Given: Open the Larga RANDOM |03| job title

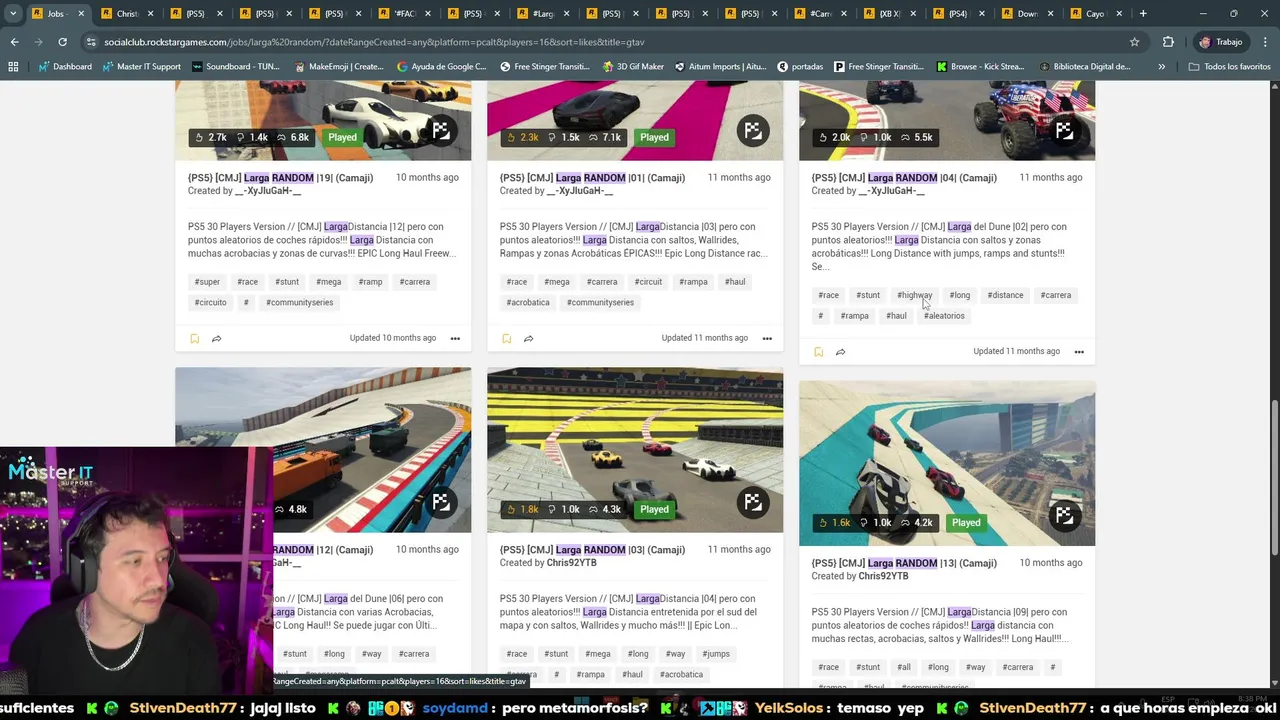Looking at the screenshot, I should click(x=592, y=550).
